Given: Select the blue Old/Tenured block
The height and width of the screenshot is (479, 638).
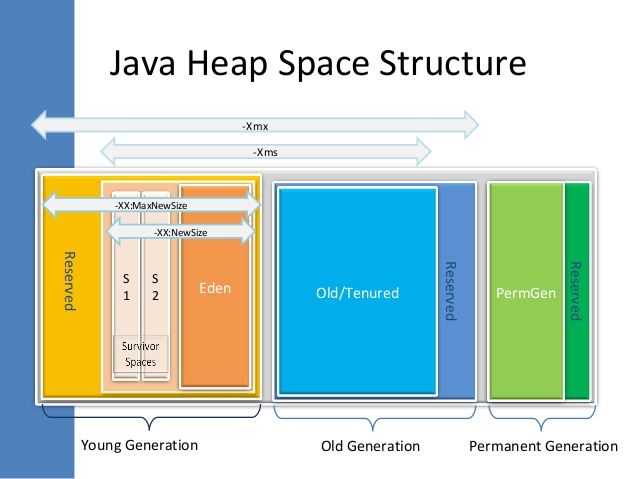Looking at the screenshot, I should [357, 291].
